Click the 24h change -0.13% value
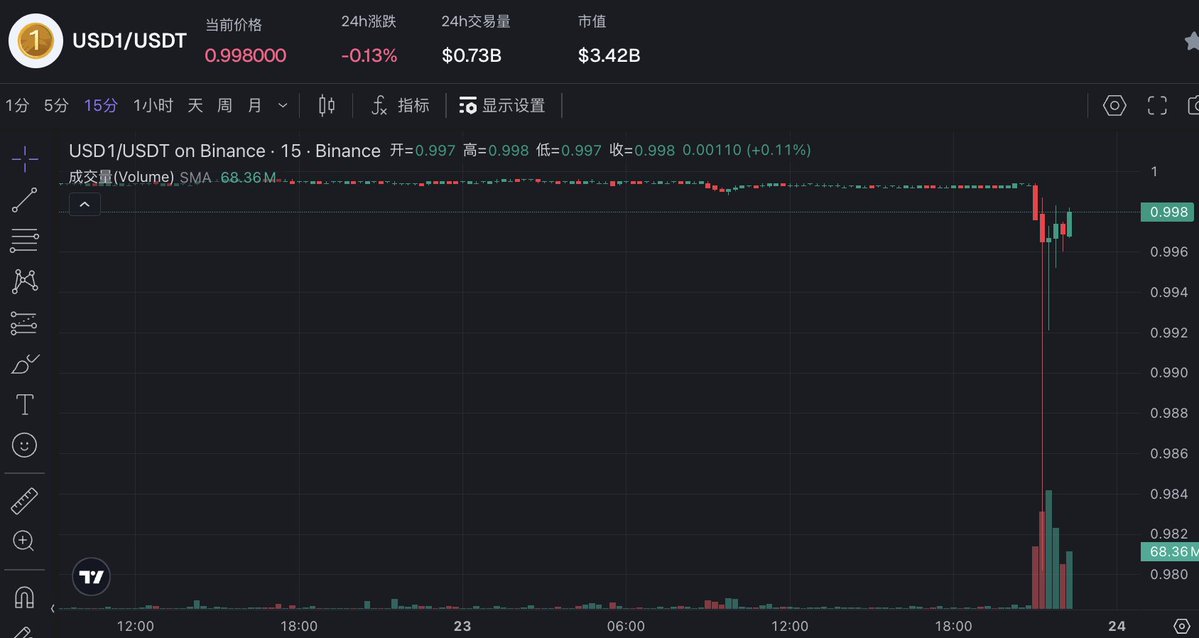Viewport: 1199px width, 638px height. tap(369, 55)
